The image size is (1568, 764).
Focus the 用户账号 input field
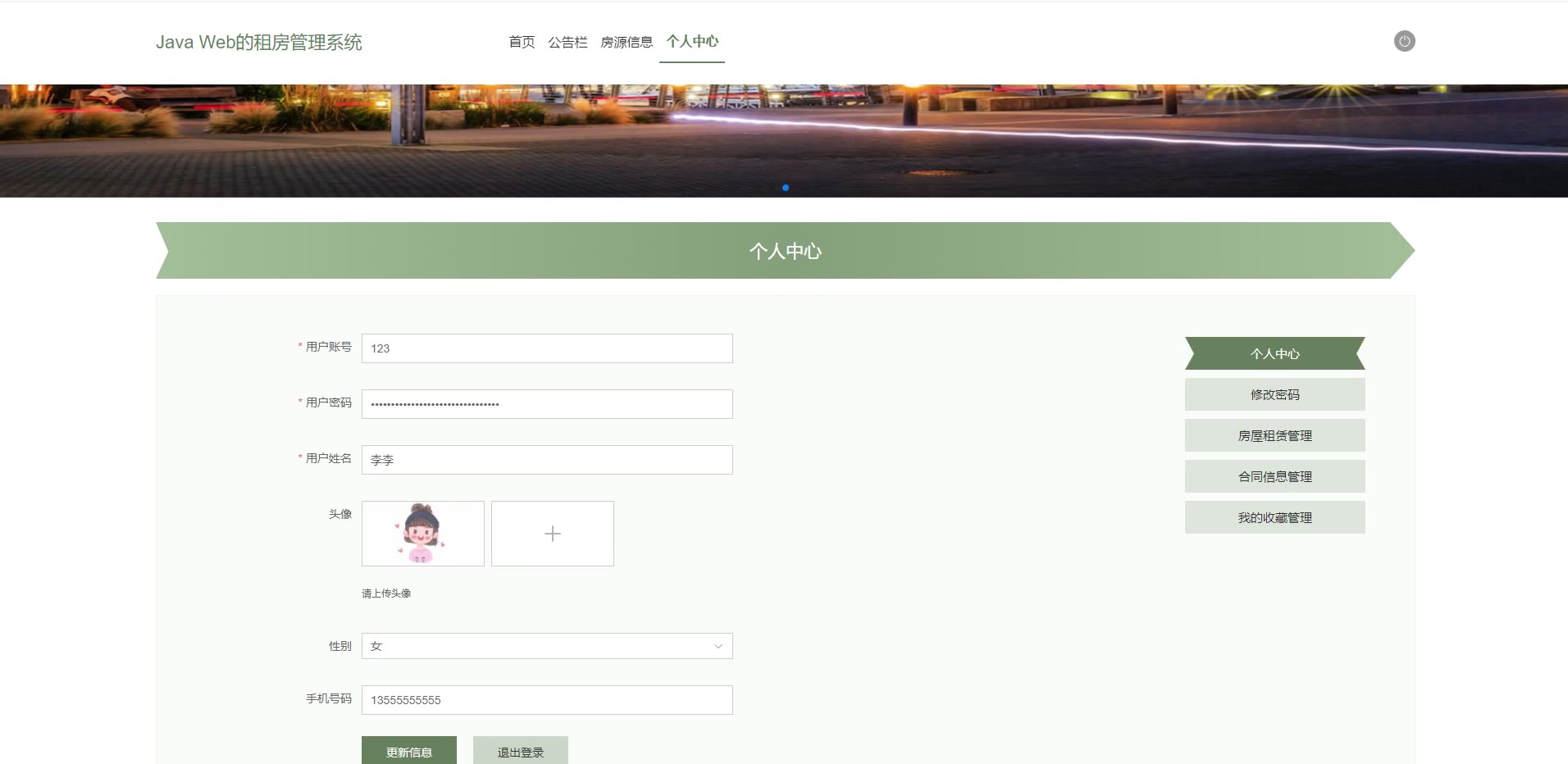point(547,348)
